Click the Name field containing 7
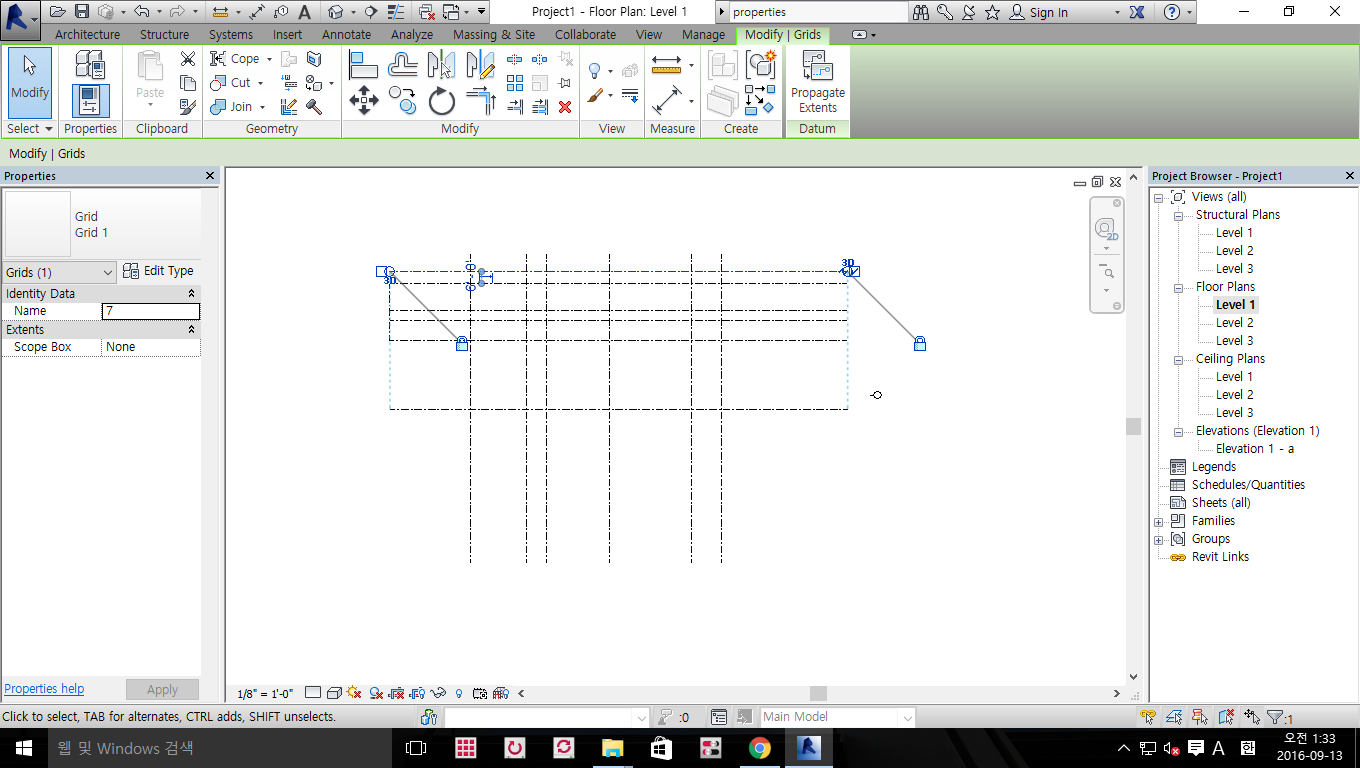The height and width of the screenshot is (768, 1360). point(151,311)
